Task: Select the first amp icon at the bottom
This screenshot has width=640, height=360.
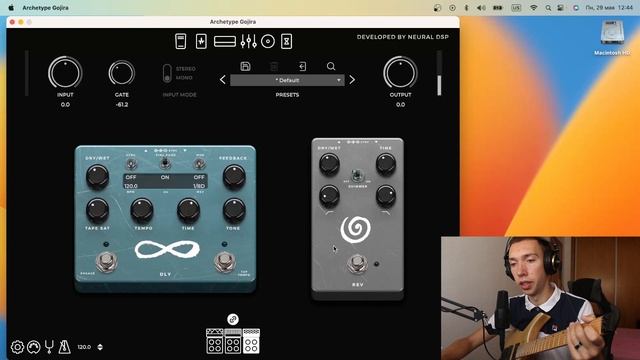Action: point(215,341)
